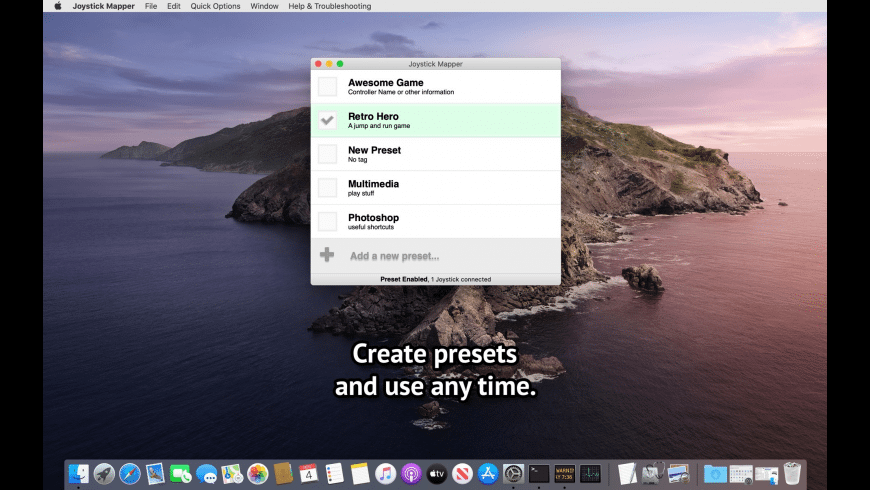Click 'Add a new preset...' text
Screen dimensions: 870x490
tap(394, 256)
